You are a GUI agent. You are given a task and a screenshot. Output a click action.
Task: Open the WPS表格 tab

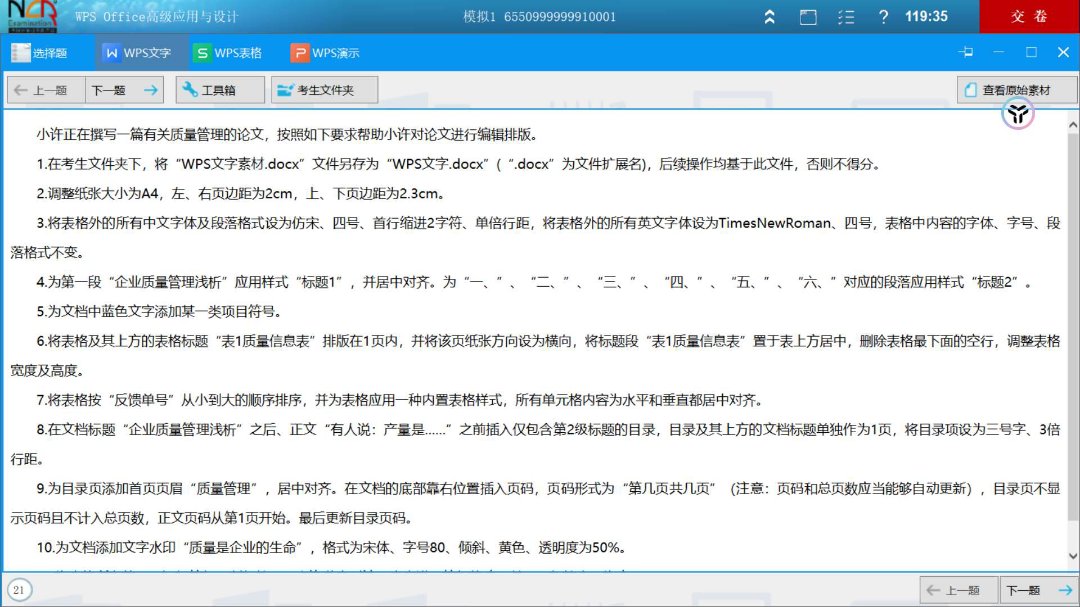pos(228,53)
